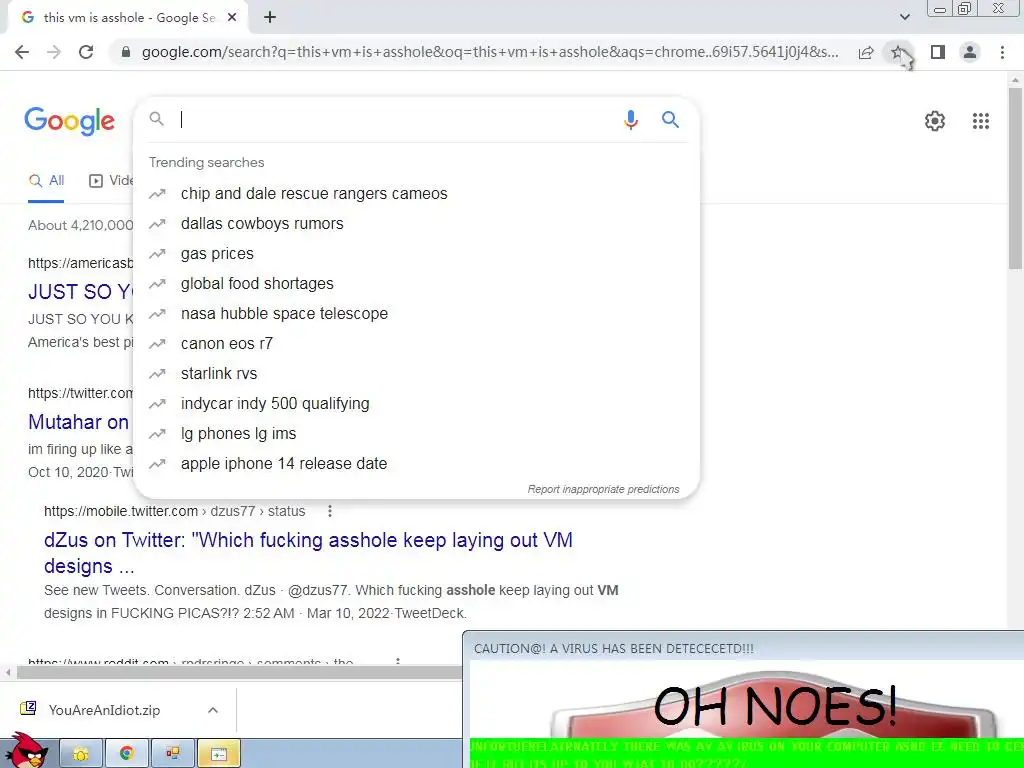Open Chrome's three-dot menu
The height and width of the screenshot is (768, 1024).
pos(1002,52)
